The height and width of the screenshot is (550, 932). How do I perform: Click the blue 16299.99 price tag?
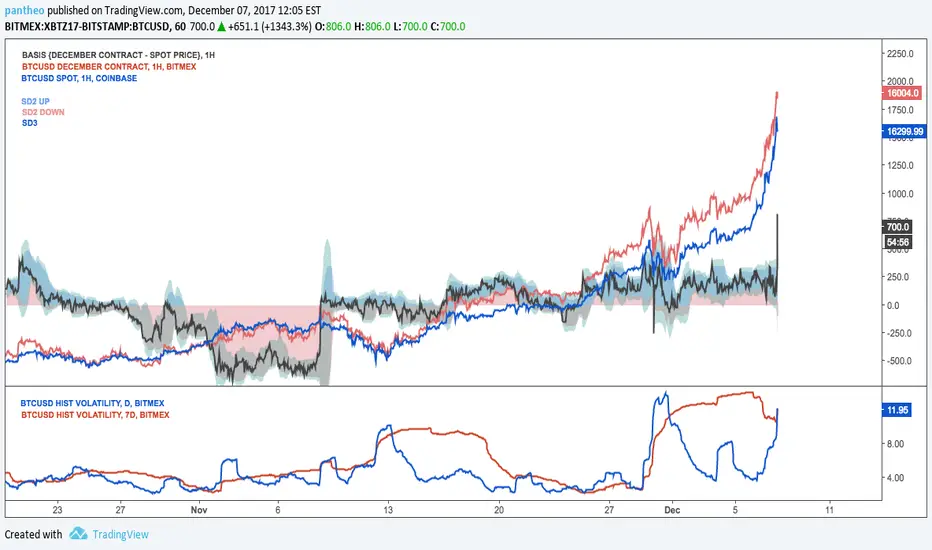[904, 131]
